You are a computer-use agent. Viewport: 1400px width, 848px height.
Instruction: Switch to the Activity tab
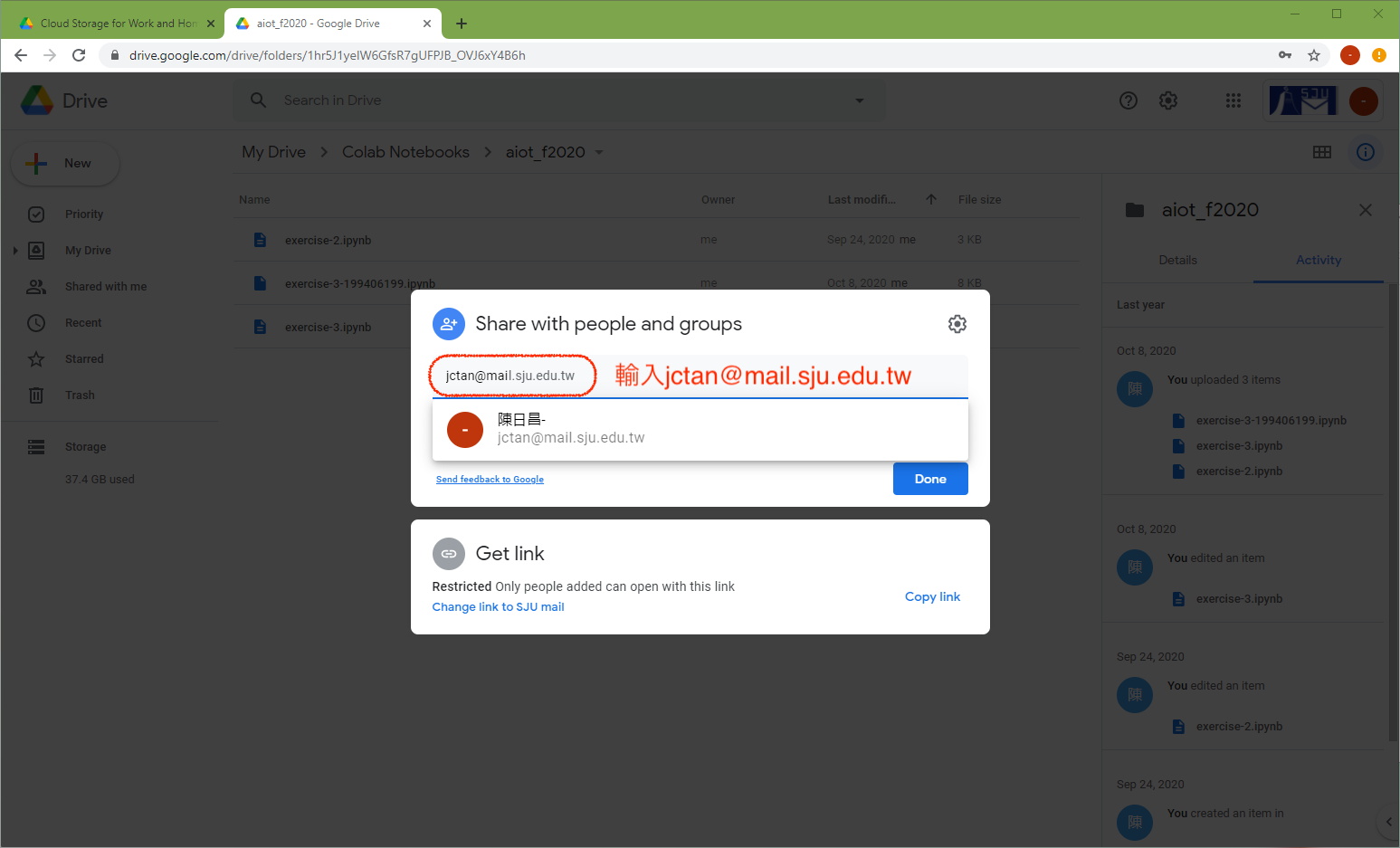pyautogui.click(x=1318, y=260)
